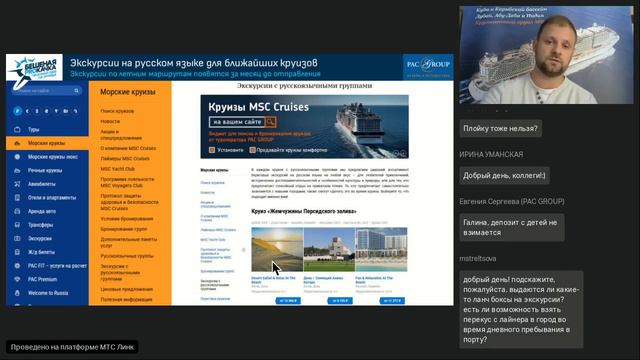Click the building icon beside Отели и апартаменты
The width and height of the screenshot is (640, 360).
[17, 198]
